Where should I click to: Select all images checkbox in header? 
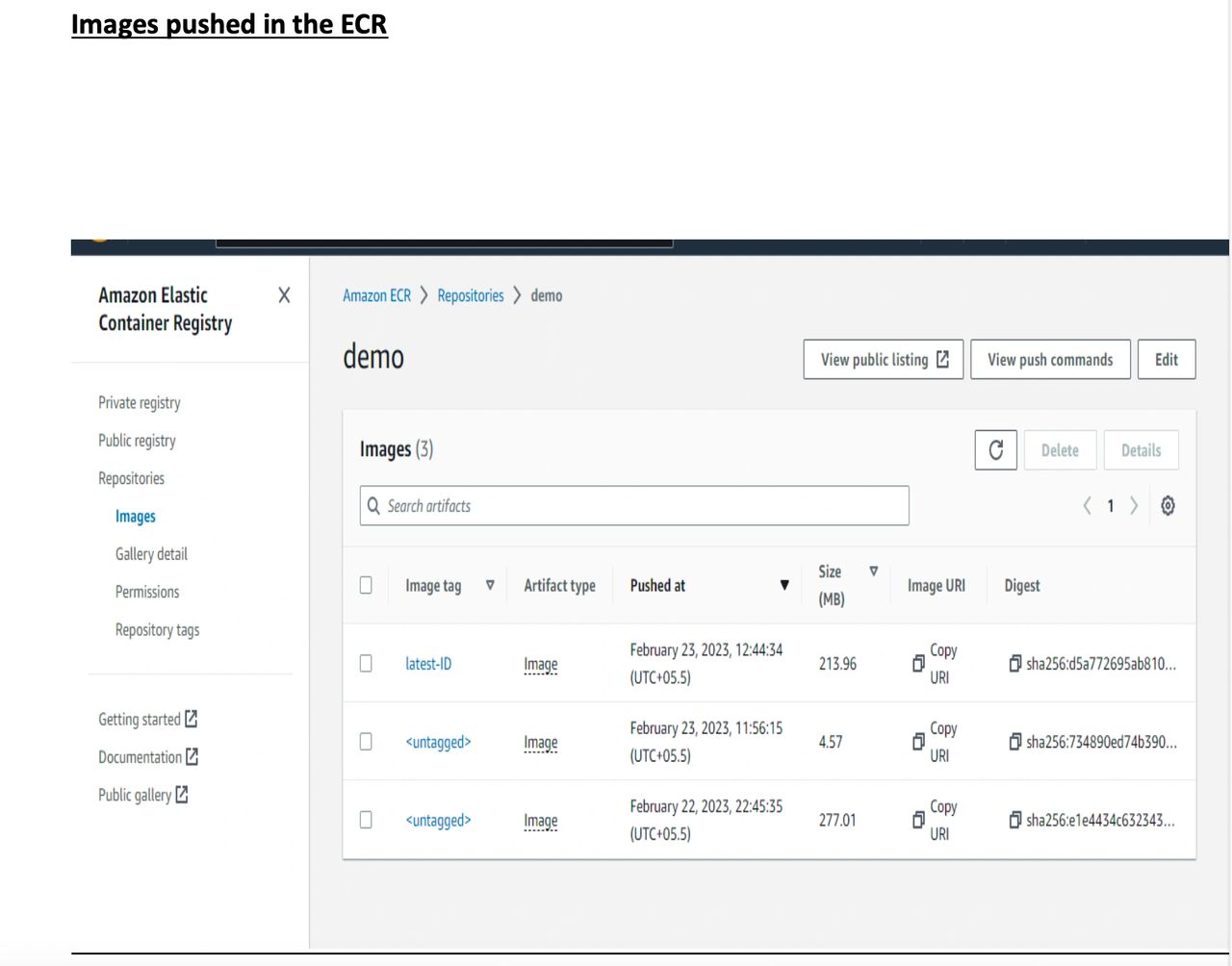(x=366, y=585)
